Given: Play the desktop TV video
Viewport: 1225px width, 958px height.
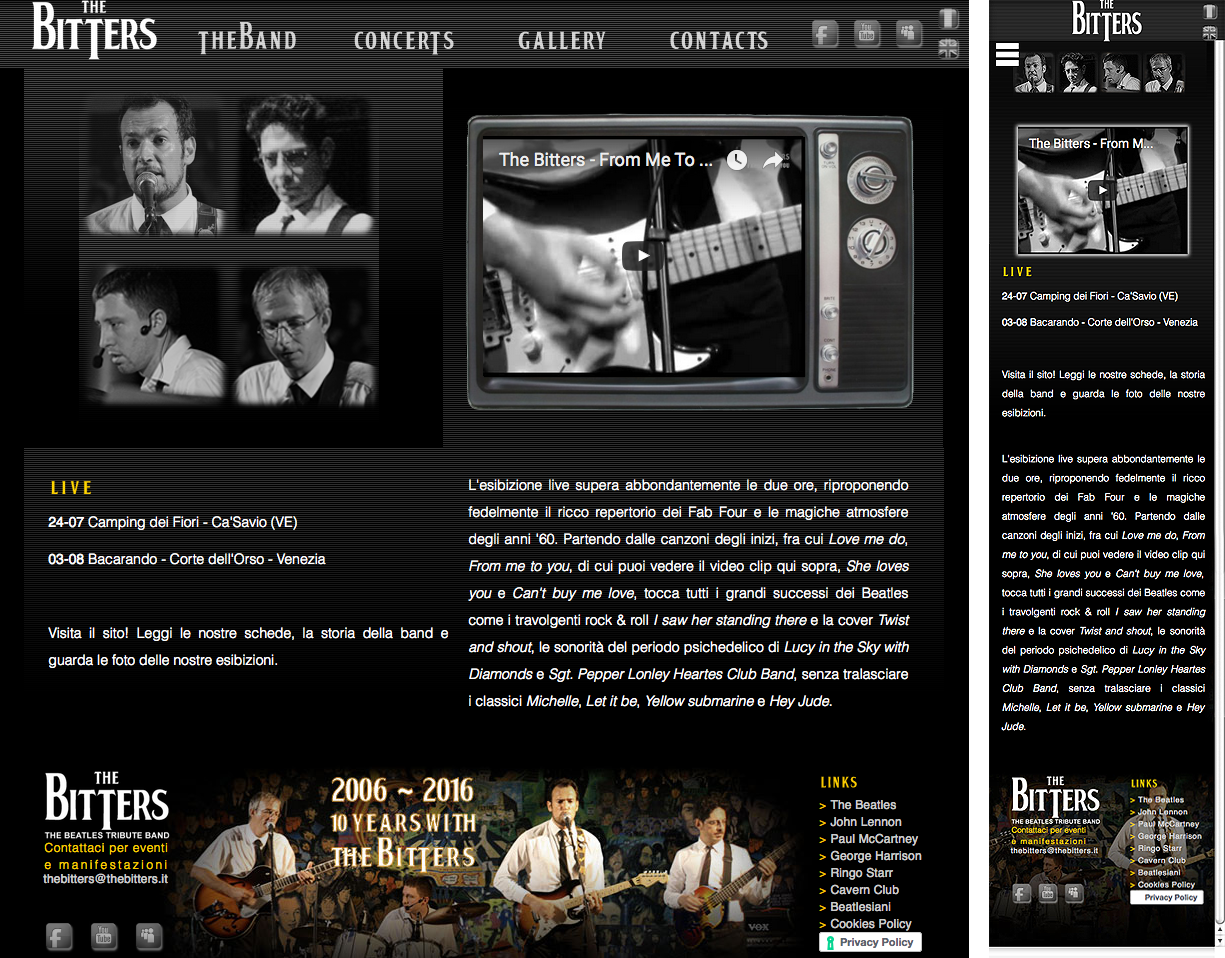Looking at the screenshot, I should (x=642, y=255).
